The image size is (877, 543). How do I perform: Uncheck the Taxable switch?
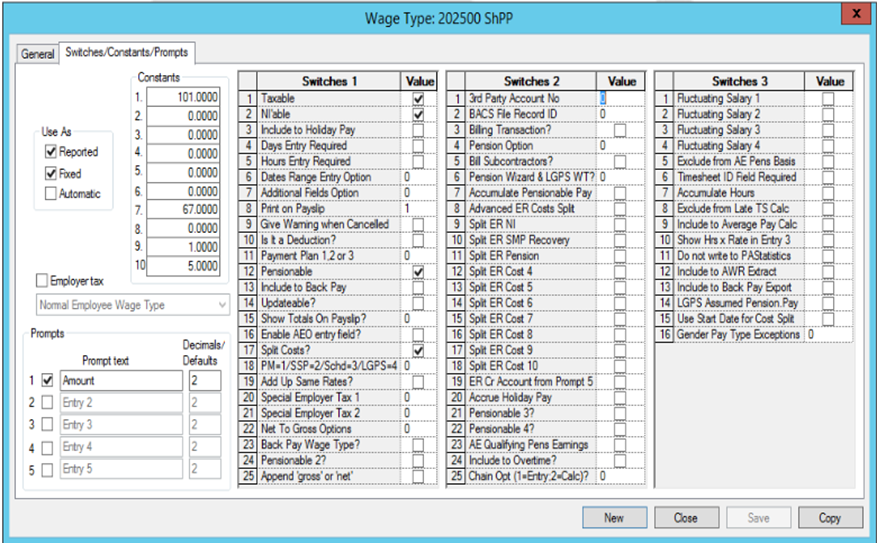(x=418, y=99)
